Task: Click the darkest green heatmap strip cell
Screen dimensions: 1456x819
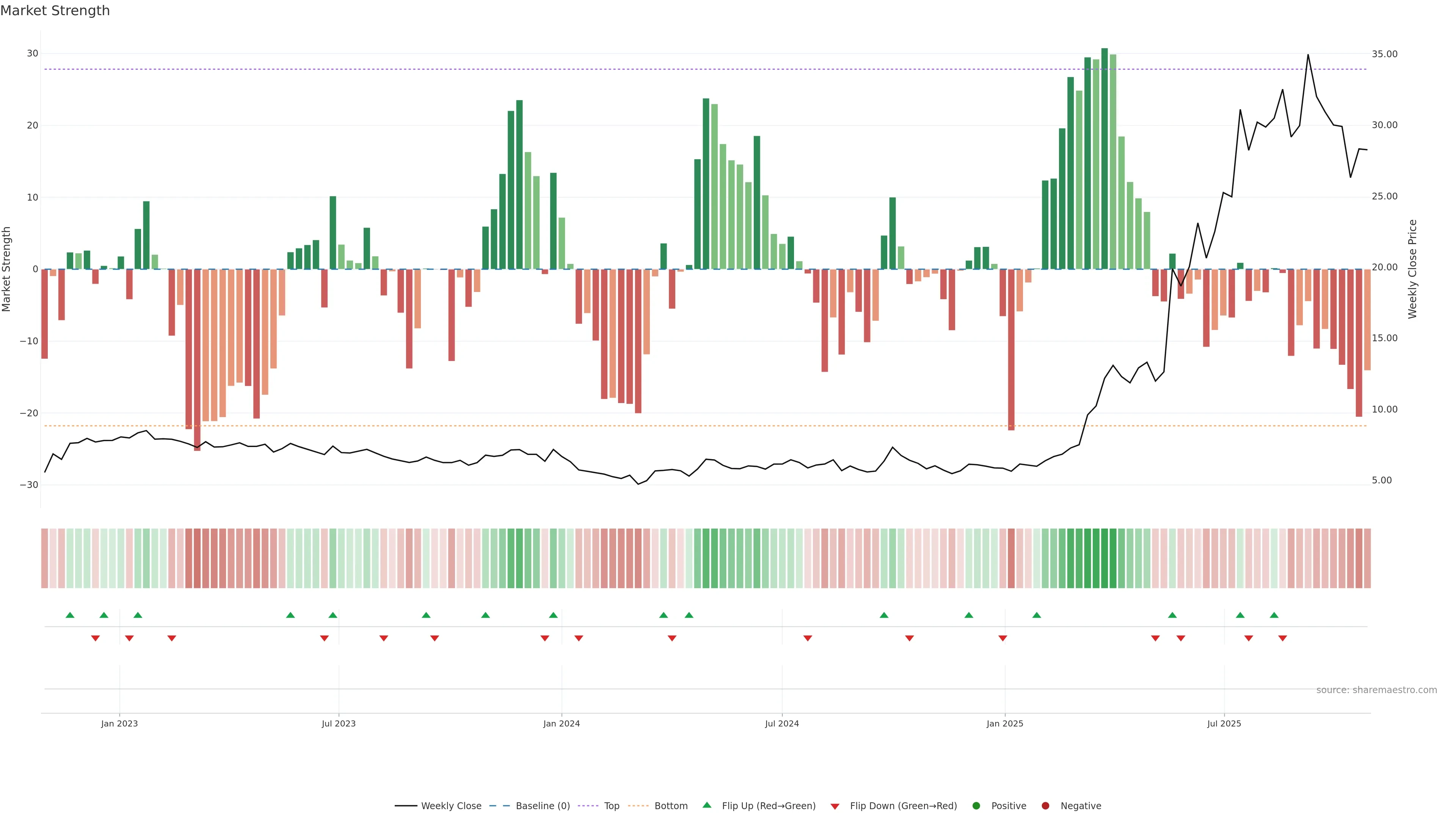Action: coord(1105,559)
